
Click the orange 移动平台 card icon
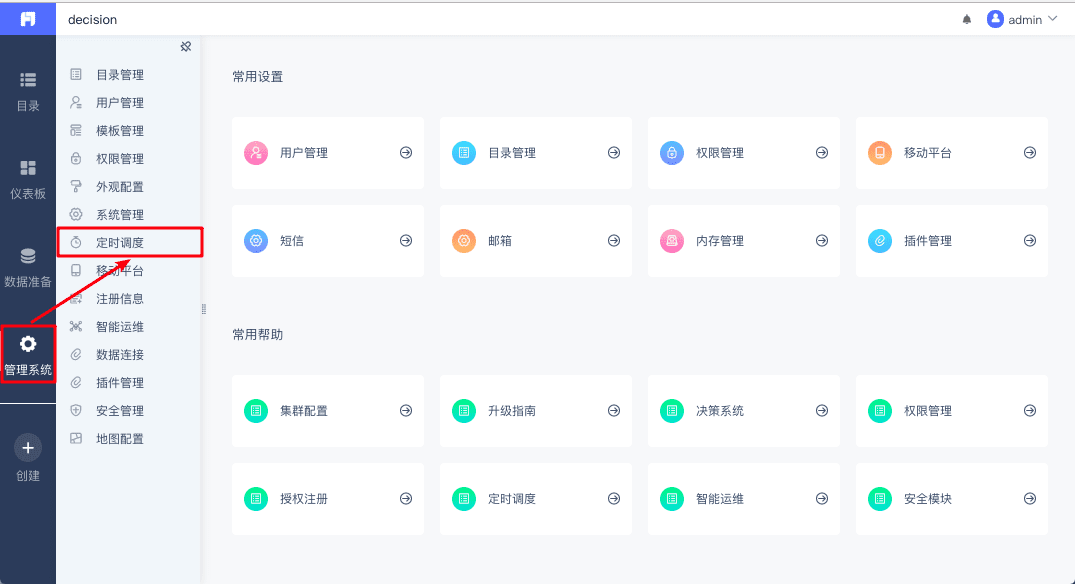[x=880, y=153]
